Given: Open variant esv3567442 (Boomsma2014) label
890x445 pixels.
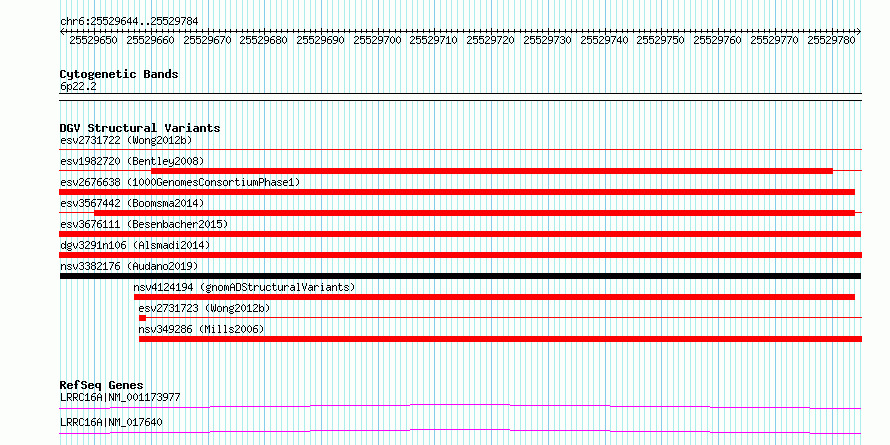Looking at the screenshot, I should (132, 203).
